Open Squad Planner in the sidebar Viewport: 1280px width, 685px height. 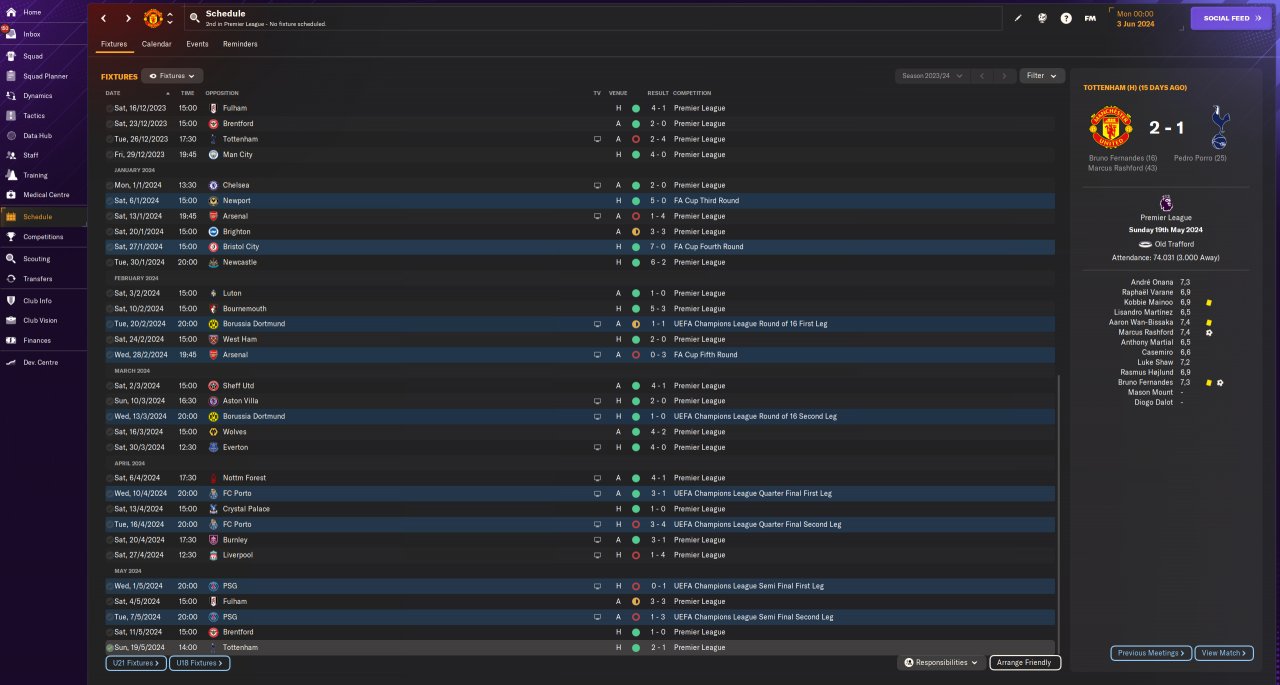(x=43, y=76)
